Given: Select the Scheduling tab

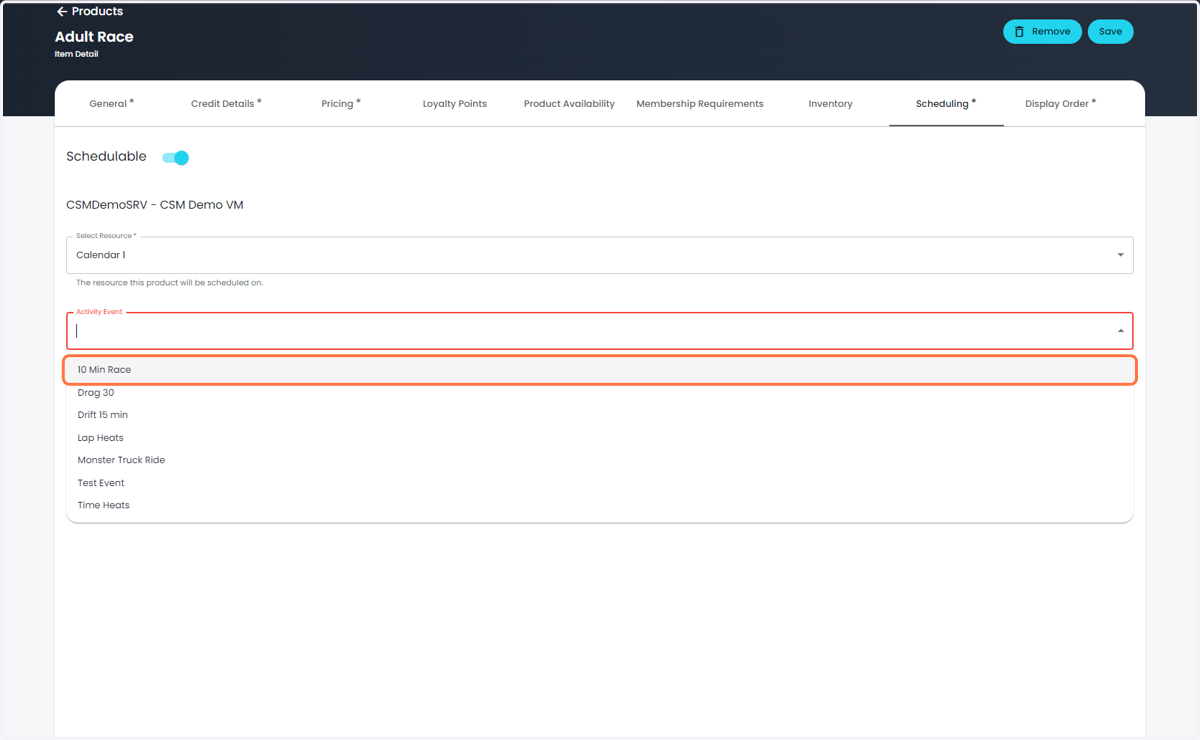Looking at the screenshot, I should coord(946,103).
